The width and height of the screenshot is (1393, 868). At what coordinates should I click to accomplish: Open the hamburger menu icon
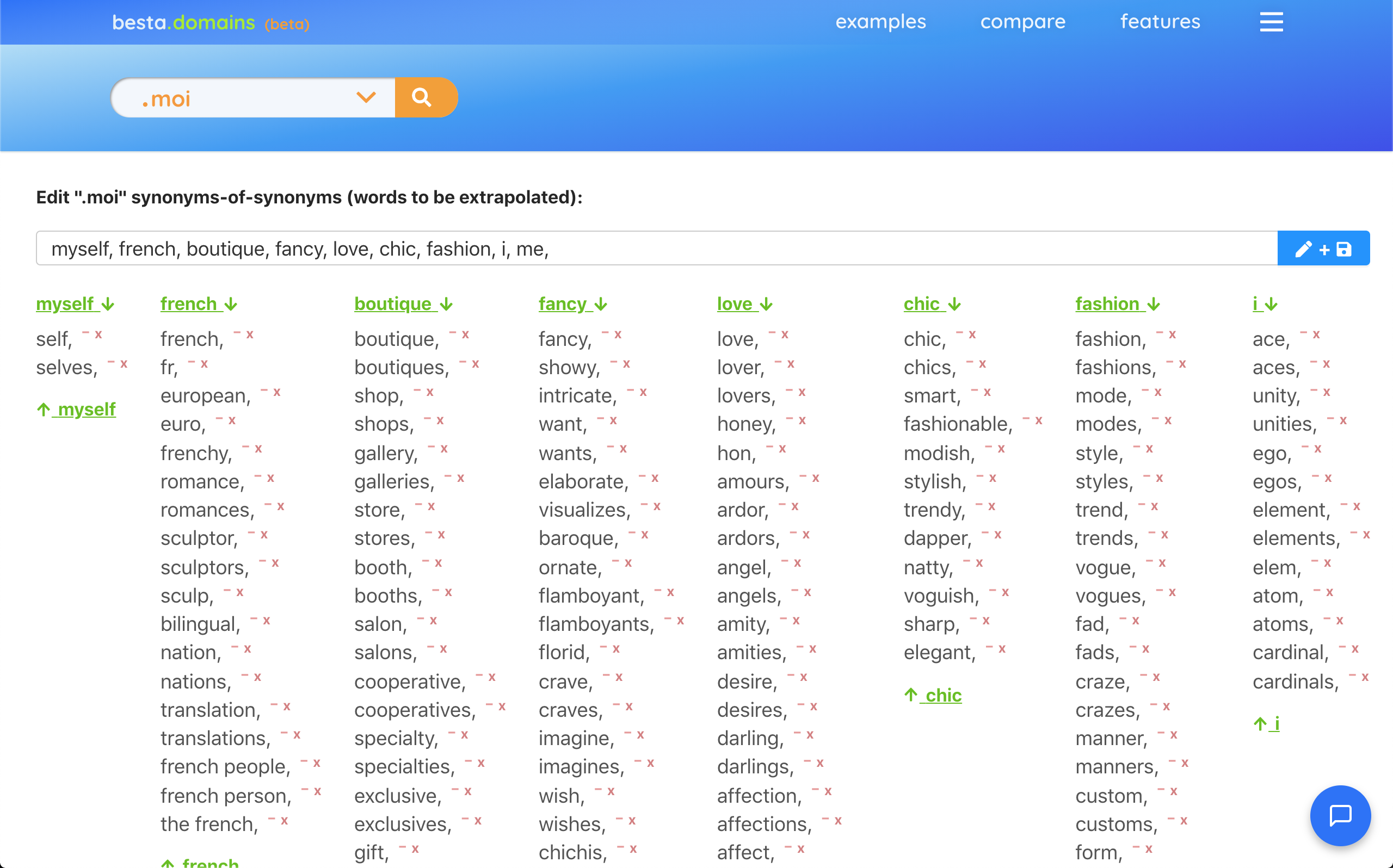[x=1271, y=22]
